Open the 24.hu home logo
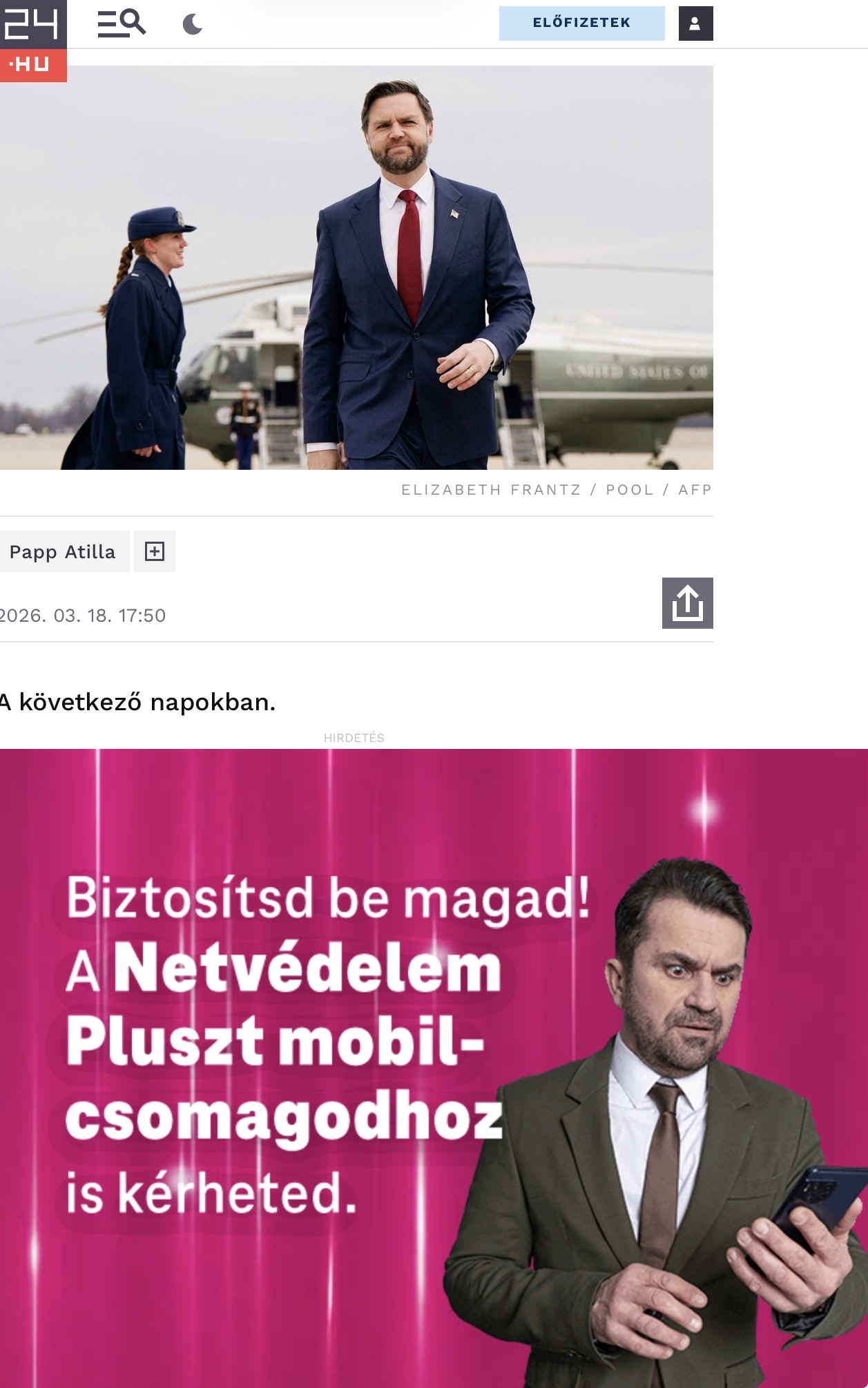868x1388 pixels. click(33, 41)
